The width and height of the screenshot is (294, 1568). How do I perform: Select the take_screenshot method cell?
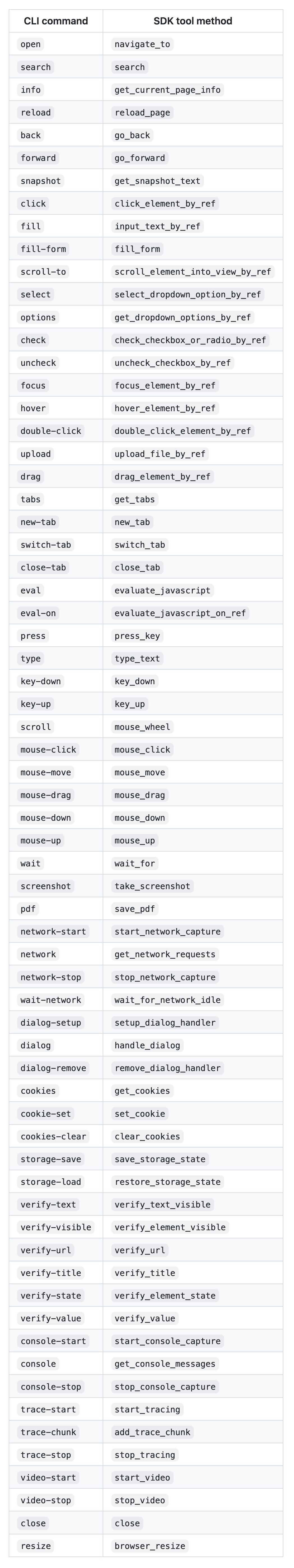(152, 887)
